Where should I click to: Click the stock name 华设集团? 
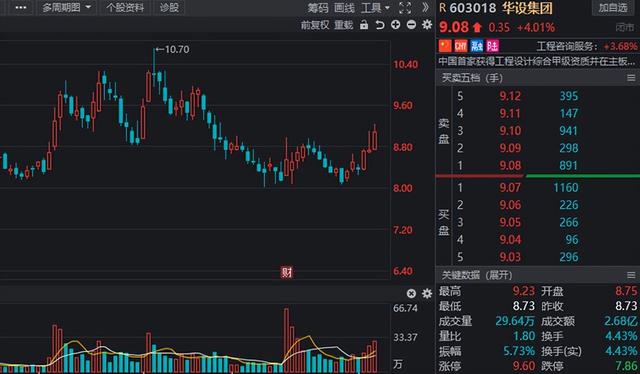click(x=527, y=8)
